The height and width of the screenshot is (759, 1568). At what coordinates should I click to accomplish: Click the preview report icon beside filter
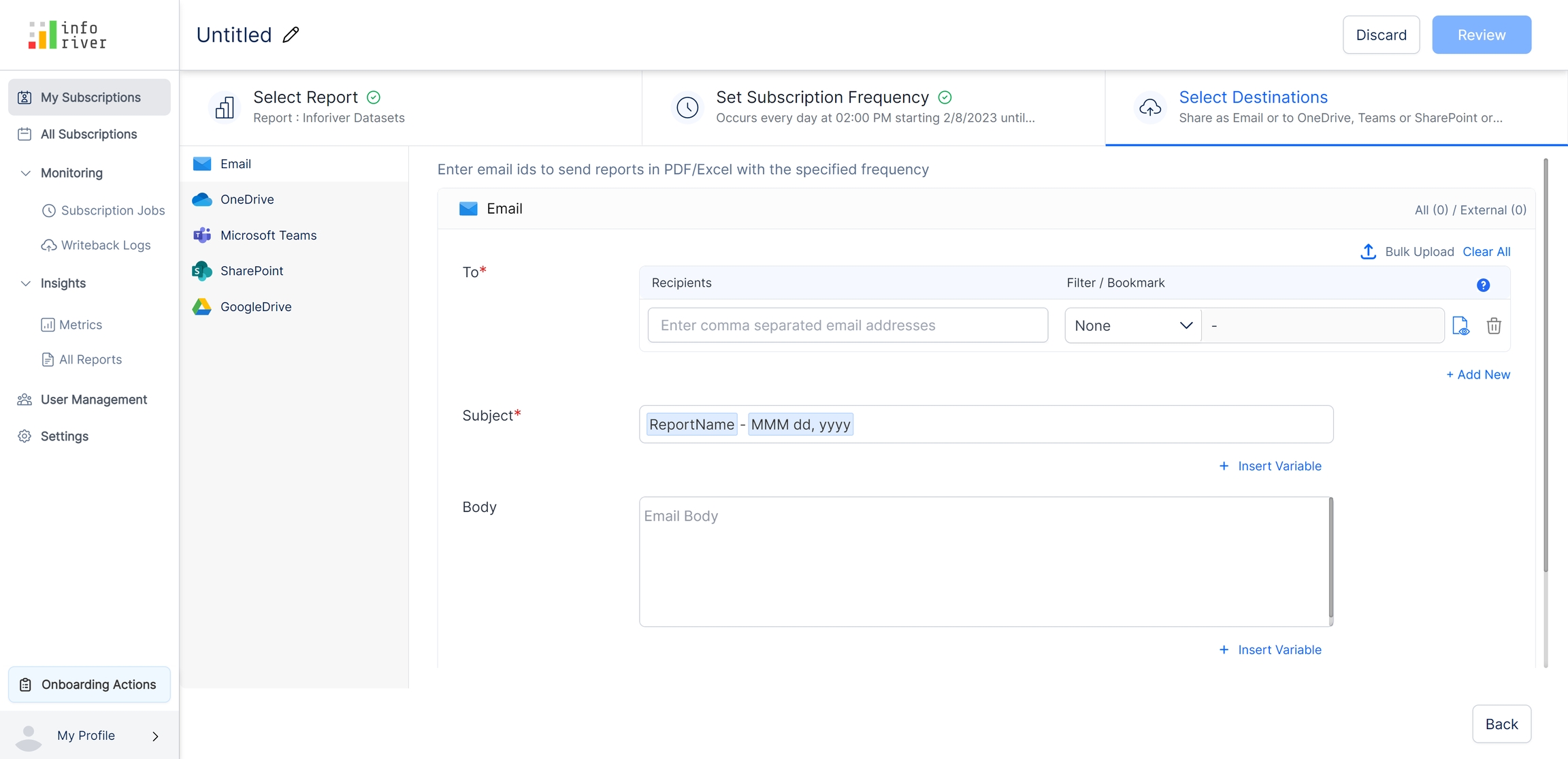click(x=1460, y=325)
